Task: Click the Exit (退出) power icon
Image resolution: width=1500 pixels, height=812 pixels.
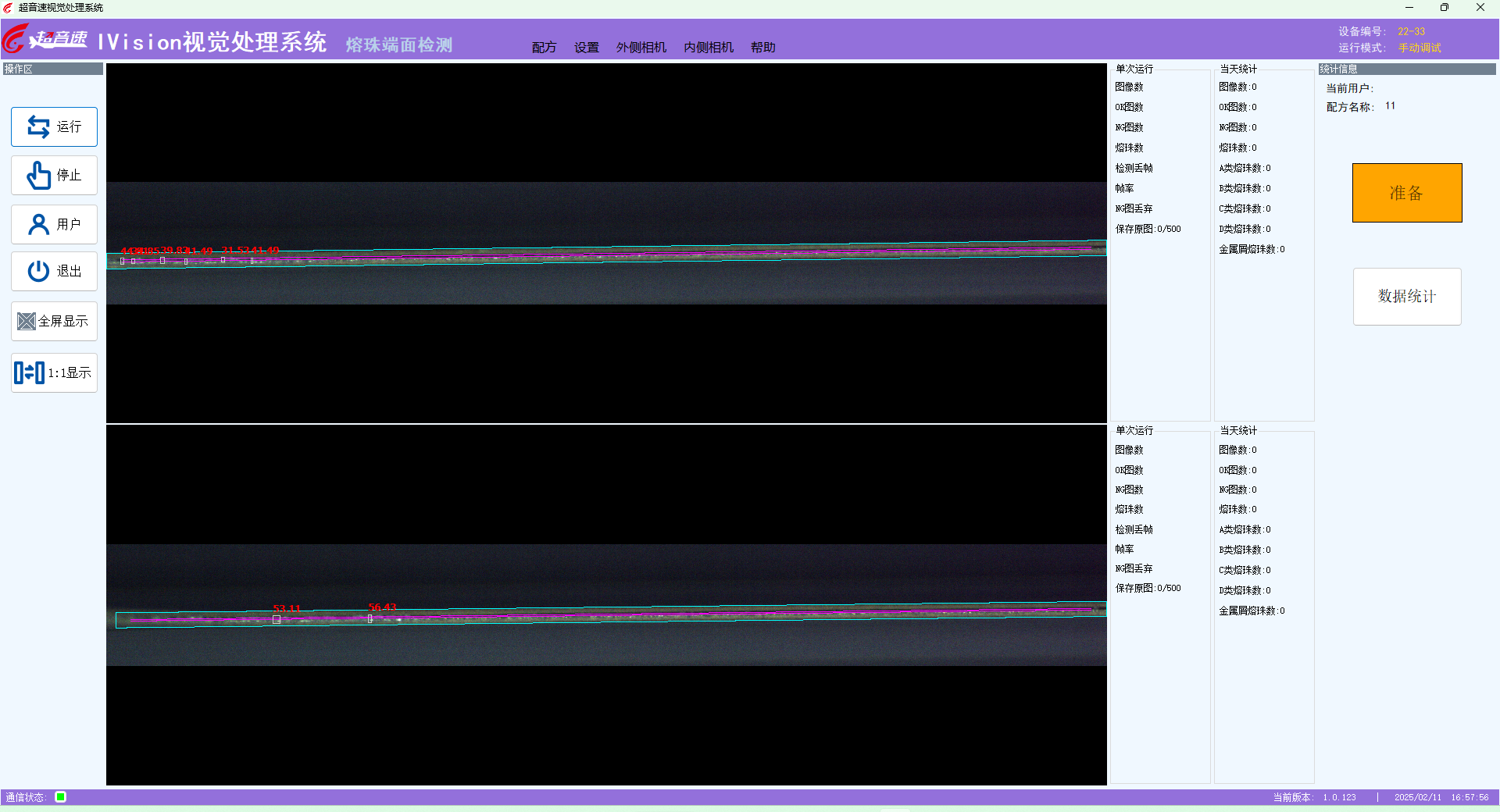Action: pos(38,271)
